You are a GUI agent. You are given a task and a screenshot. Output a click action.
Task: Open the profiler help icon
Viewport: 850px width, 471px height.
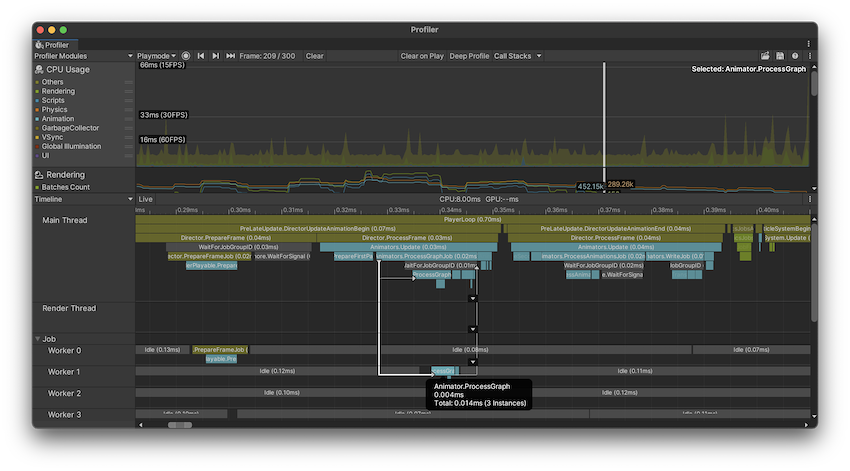[795, 56]
